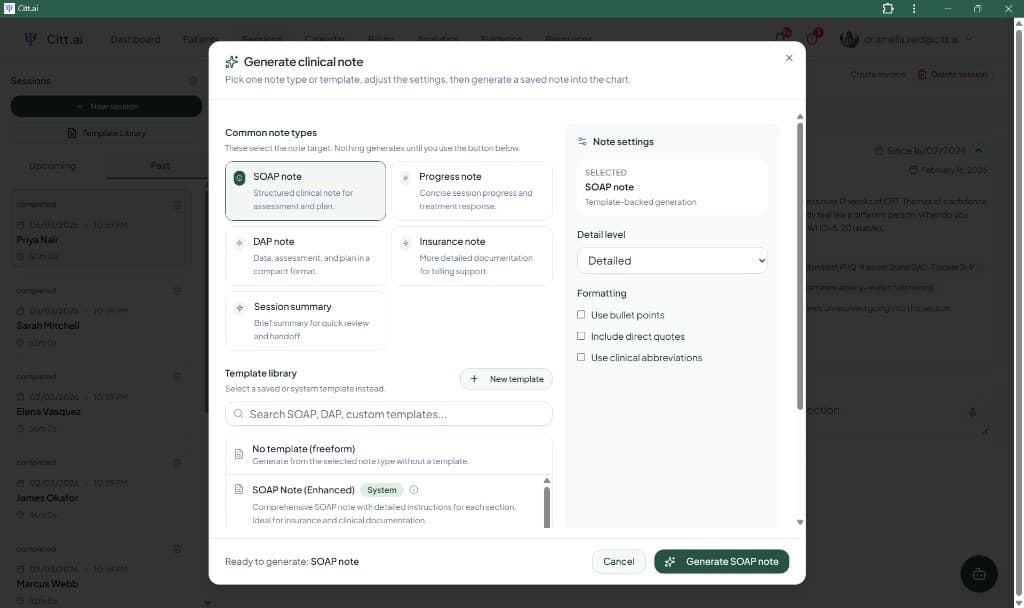This screenshot has width=1024, height=608.
Task: Select the SOAP note type card
Action: pos(305,191)
